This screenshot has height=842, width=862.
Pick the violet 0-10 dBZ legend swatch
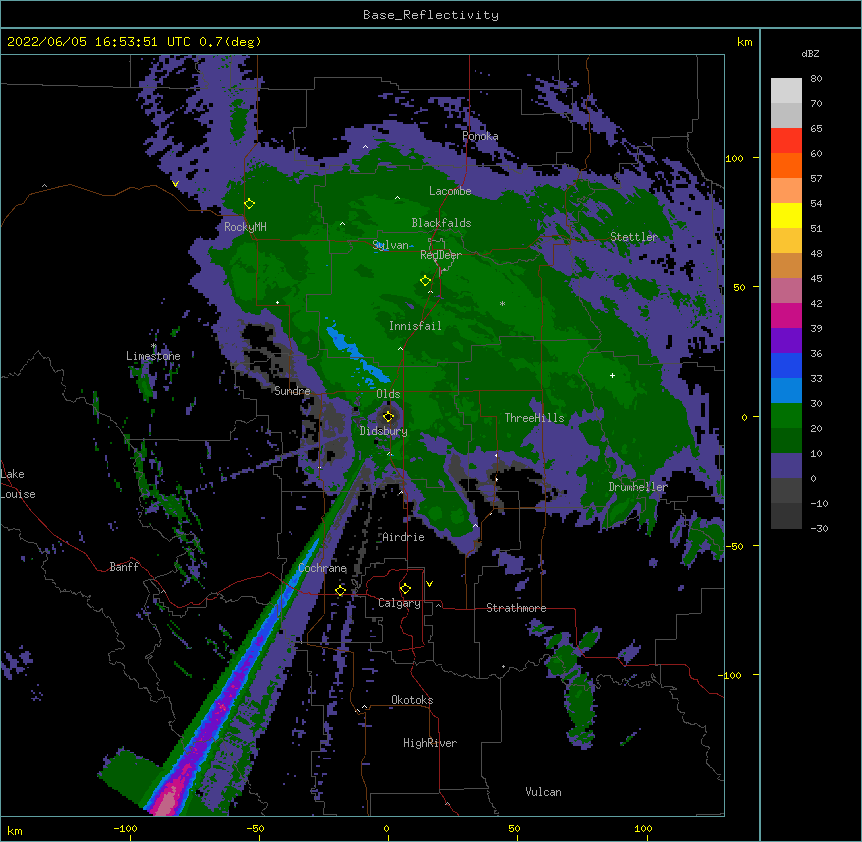(x=786, y=466)
